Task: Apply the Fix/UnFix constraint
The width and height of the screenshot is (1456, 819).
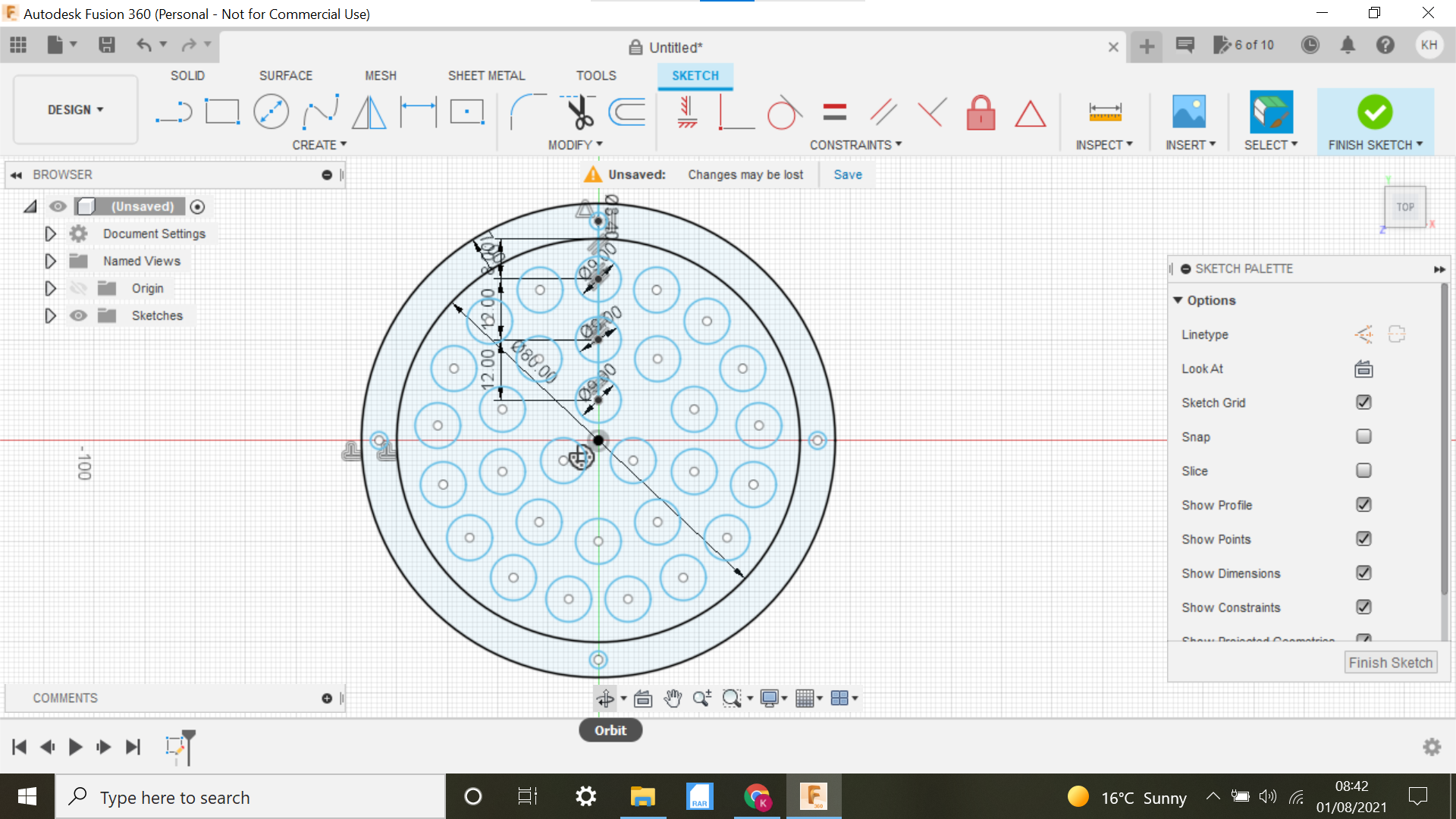Action: (981, 112)
